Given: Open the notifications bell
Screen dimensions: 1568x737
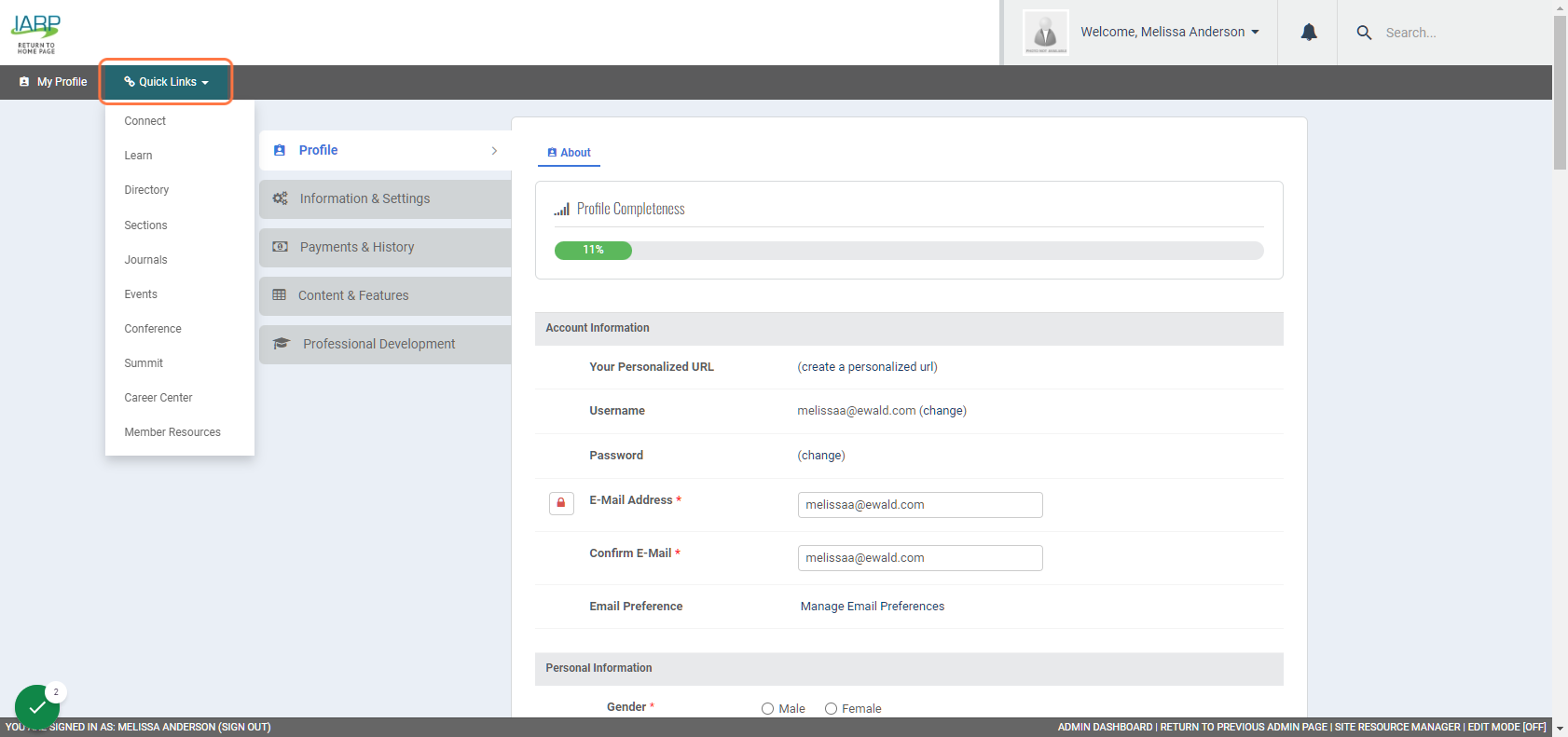Looking at the screenshot, I should pyautogui.click(x=1309, y=33).
